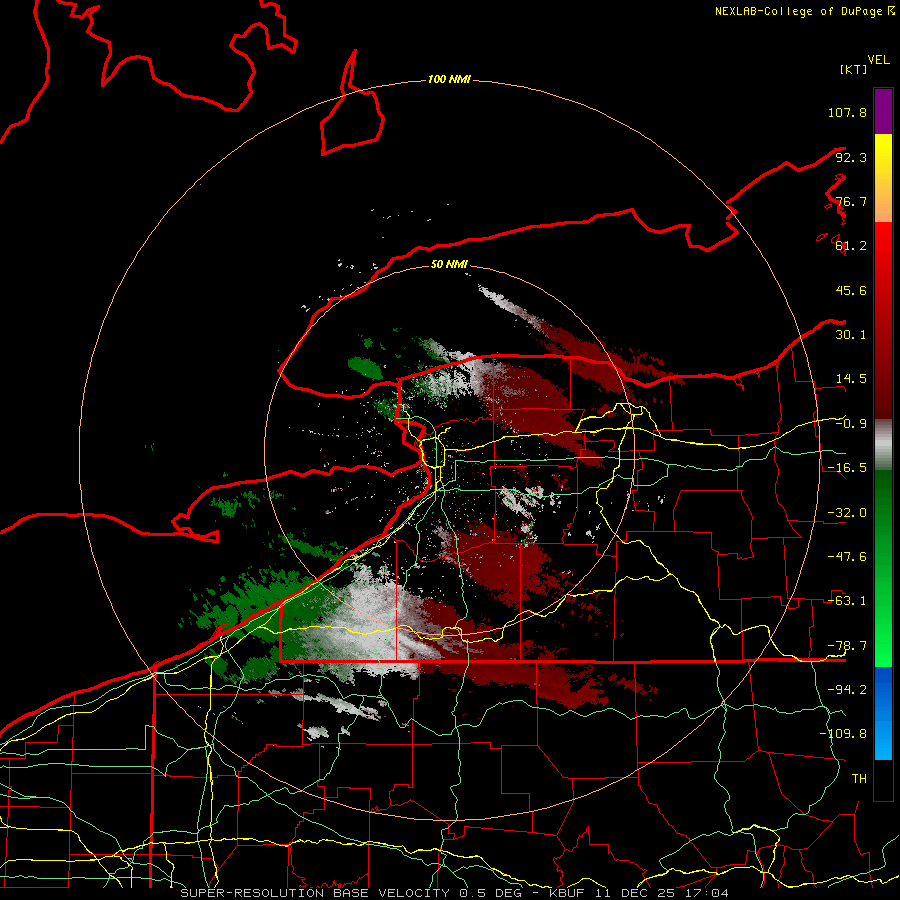
Task: Click the 14.5 velocity scale value
Action: click(x=851, y=379)
